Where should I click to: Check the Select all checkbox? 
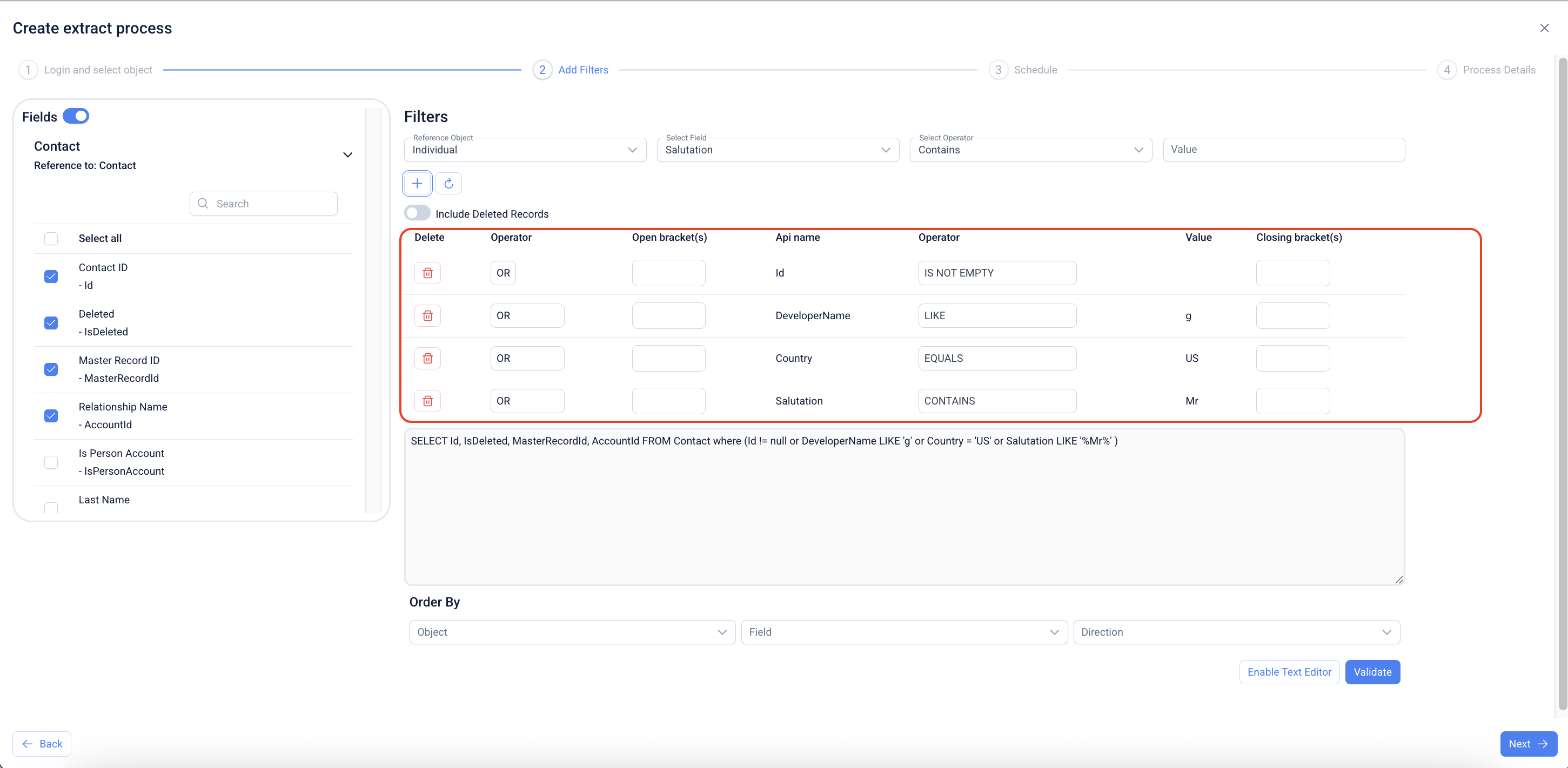[51, 238]
